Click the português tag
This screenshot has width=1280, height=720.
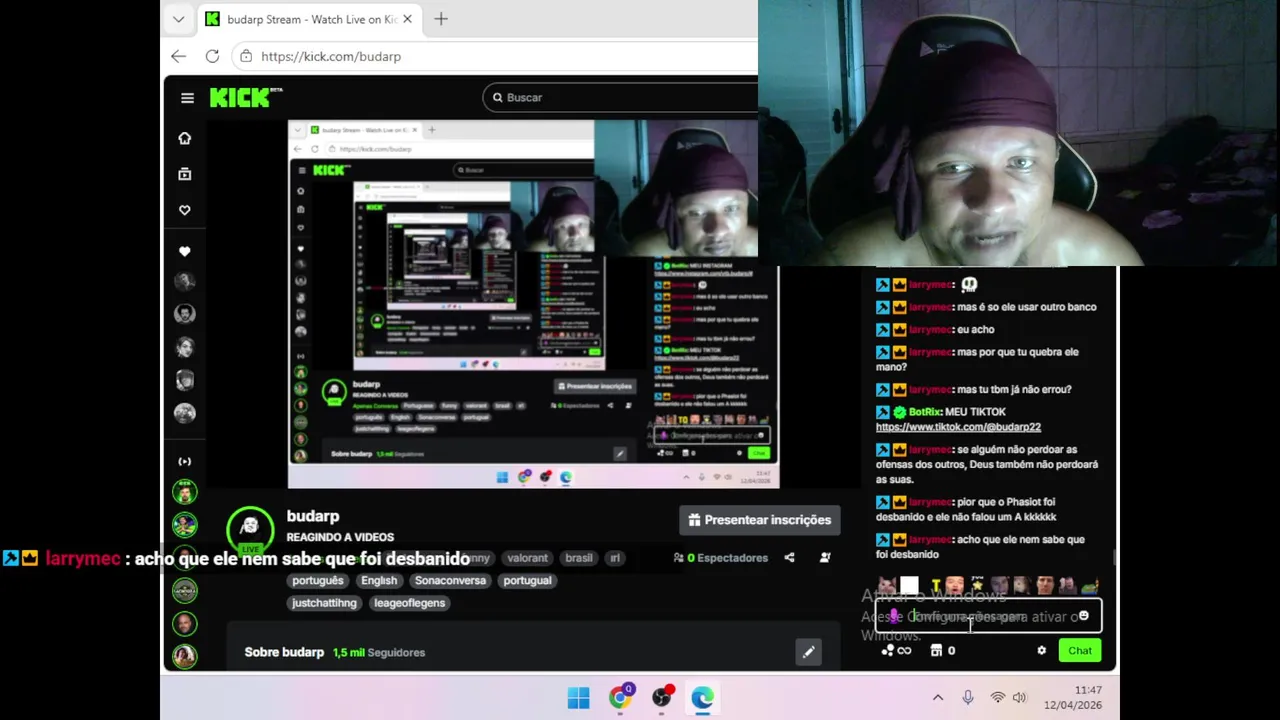click(319, 580)
